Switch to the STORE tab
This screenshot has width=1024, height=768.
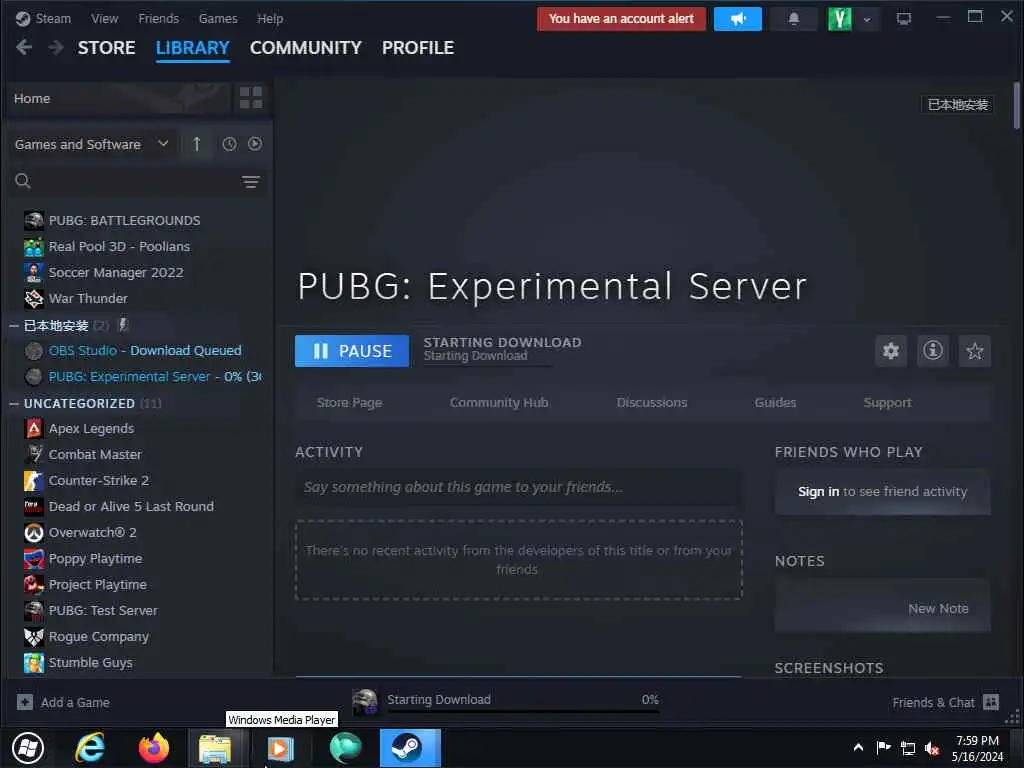(x=106, y=48)
